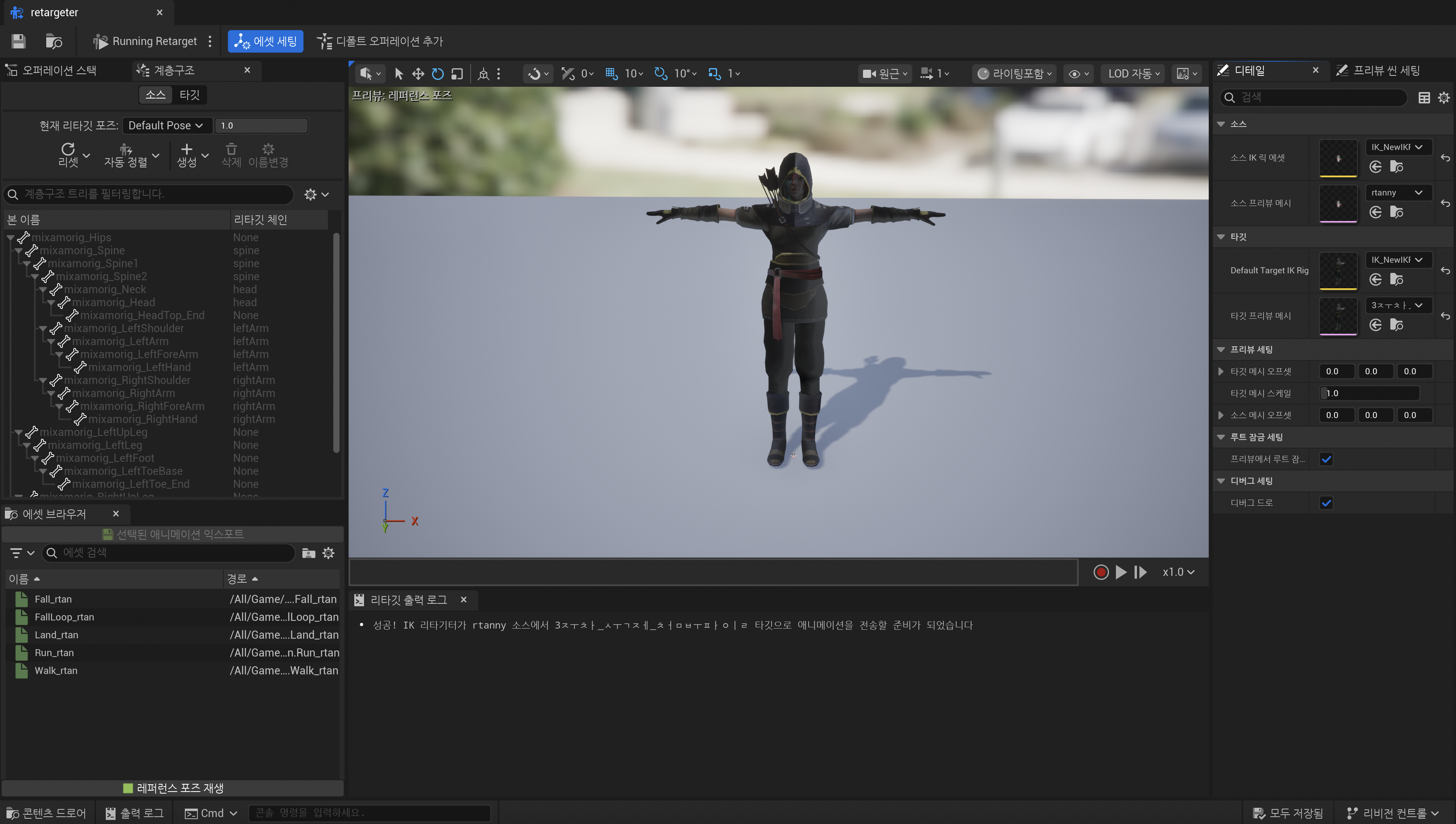Open the Default Pose dropdown

pyautogui.click(x=167, y=125)
